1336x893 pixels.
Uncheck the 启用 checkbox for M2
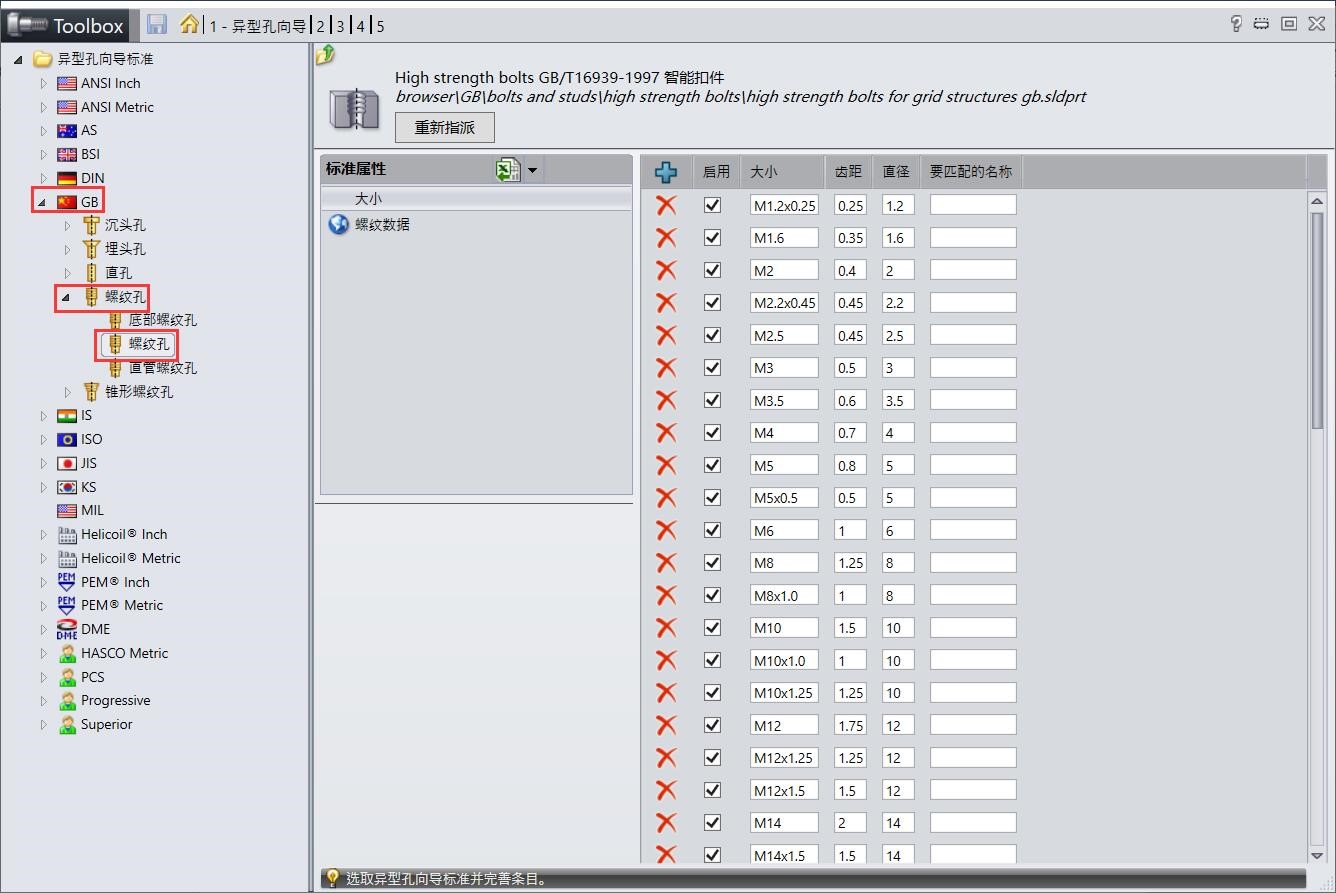point(713,269)
